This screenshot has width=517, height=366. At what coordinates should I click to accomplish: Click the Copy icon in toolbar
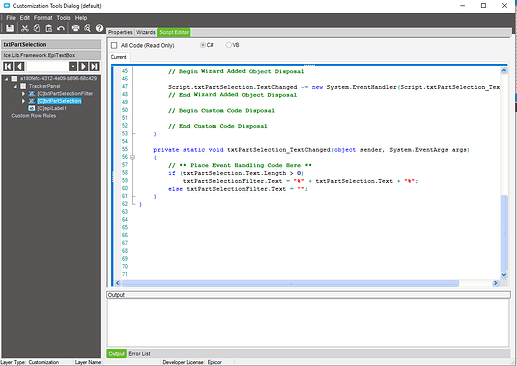pos(37,28)
